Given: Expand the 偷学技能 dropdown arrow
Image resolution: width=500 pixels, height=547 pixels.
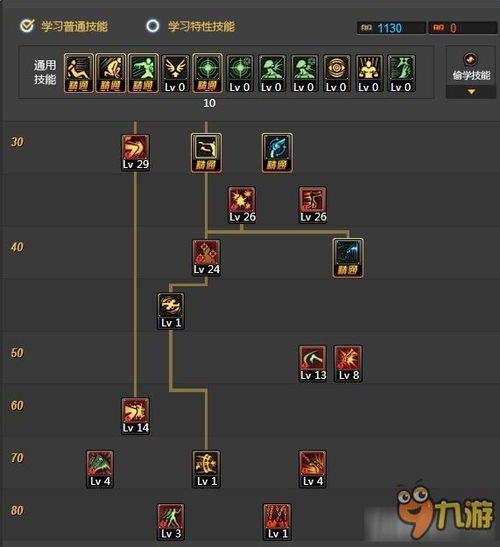Looking at the screenshot, I should [x=471, y=92].
